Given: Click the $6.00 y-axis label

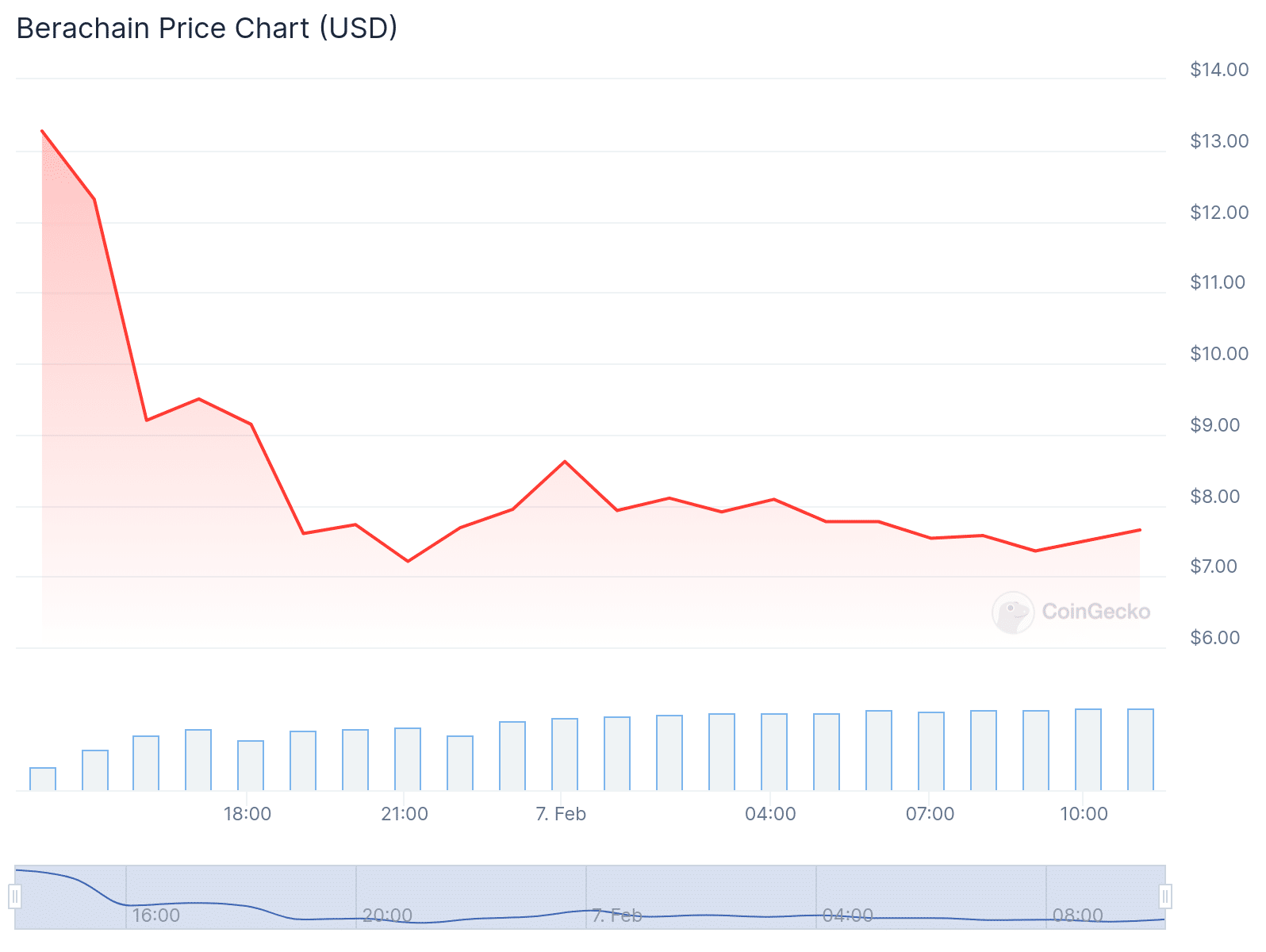Looking at the screenshot, I should click(x=1214, y=638).
